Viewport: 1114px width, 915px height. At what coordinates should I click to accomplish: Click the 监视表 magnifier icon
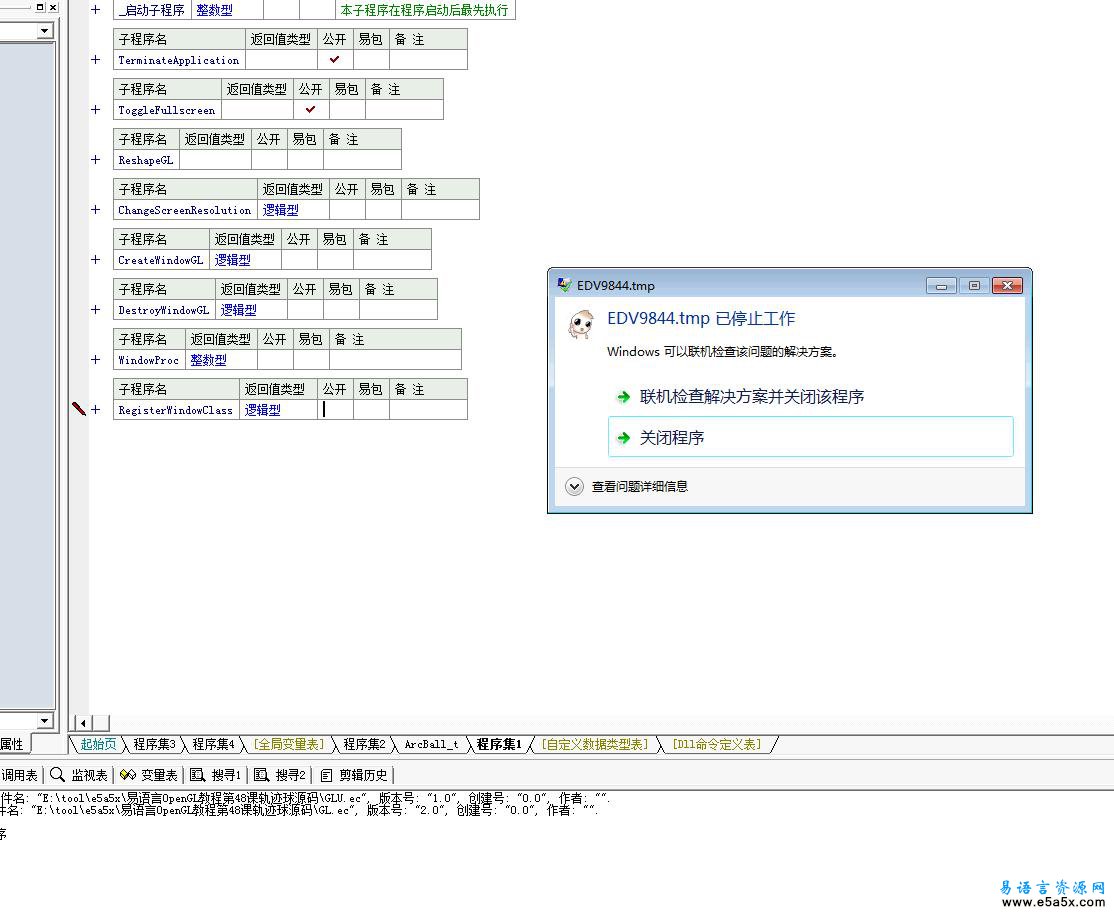tap(58, 775)
